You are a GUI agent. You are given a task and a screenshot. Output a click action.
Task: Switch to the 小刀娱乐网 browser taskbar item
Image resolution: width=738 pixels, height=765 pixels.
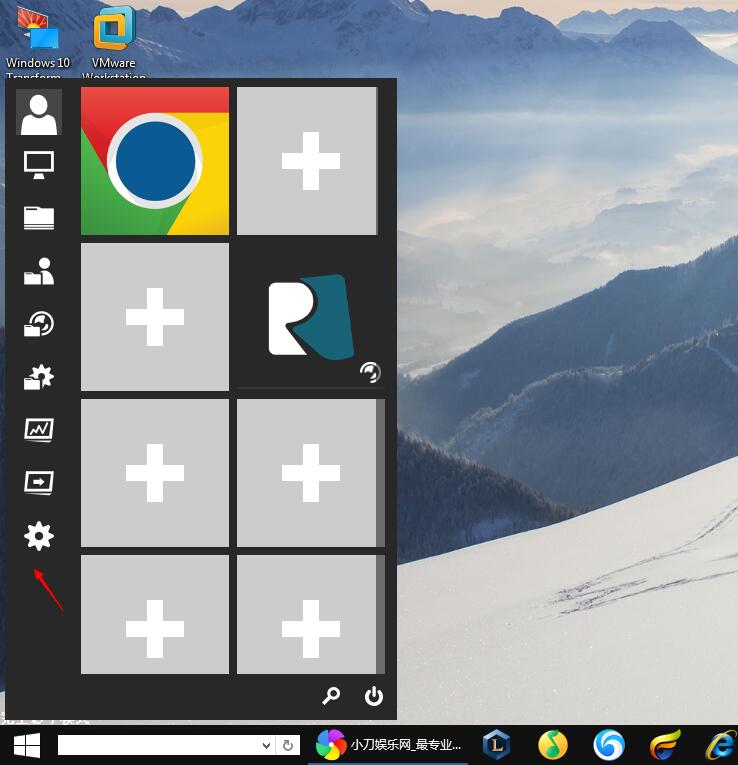coord(388,745)
